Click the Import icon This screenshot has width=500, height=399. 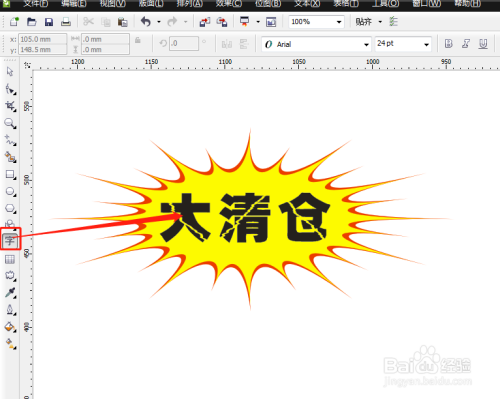(x=205, y=22)
